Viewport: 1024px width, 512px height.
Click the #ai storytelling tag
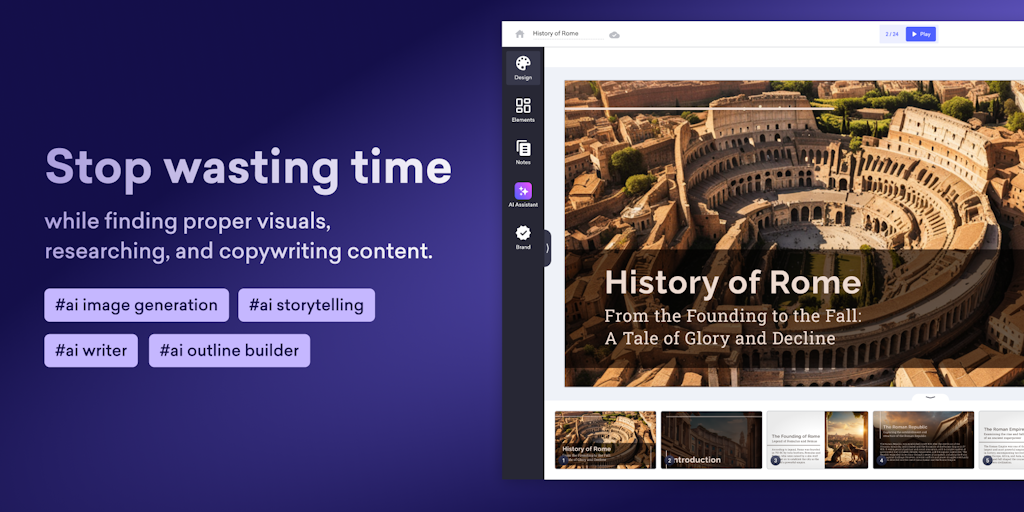click(x=306, y=305)
